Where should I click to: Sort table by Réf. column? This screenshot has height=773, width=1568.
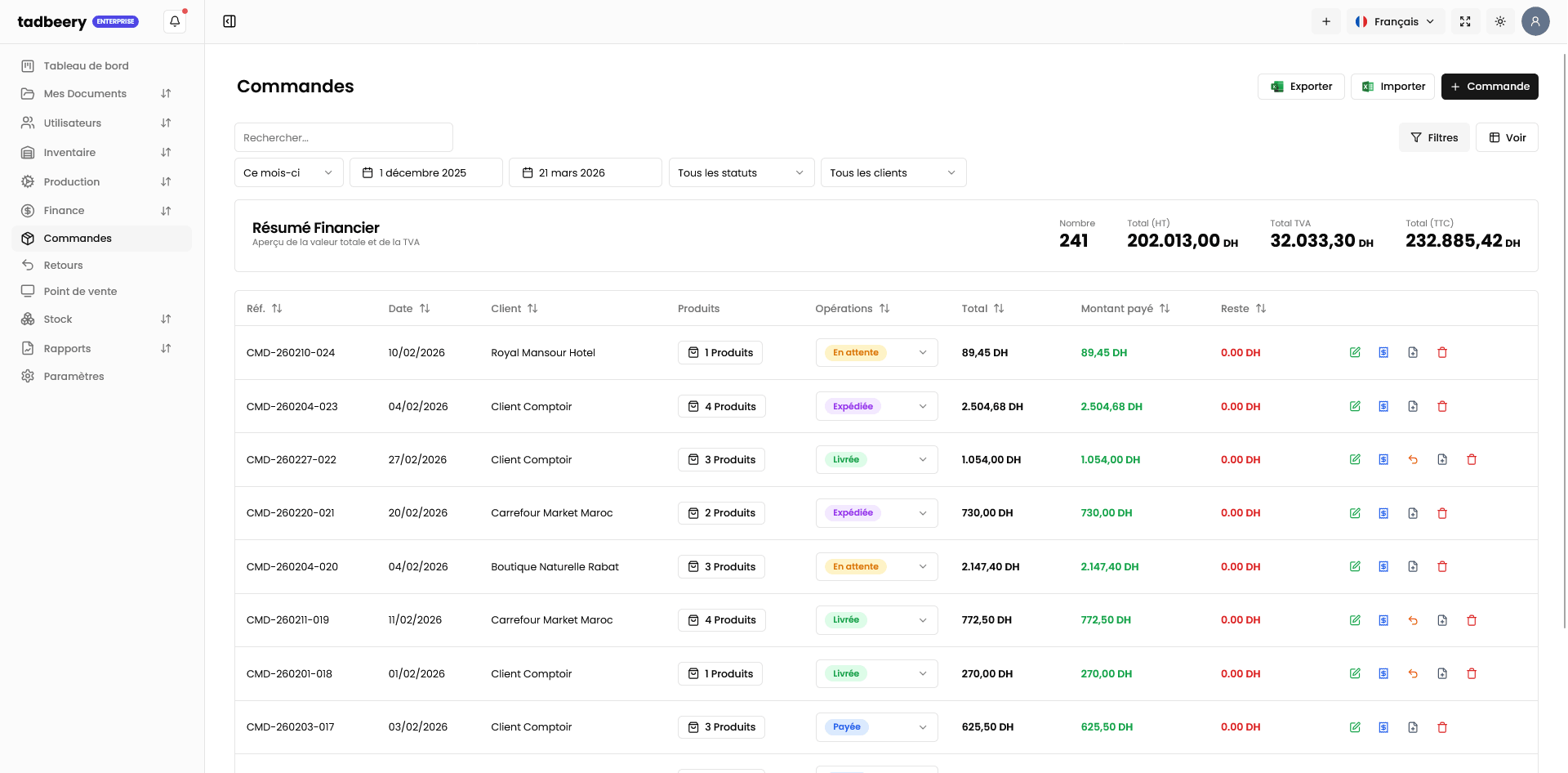click(x=265, y=308)
